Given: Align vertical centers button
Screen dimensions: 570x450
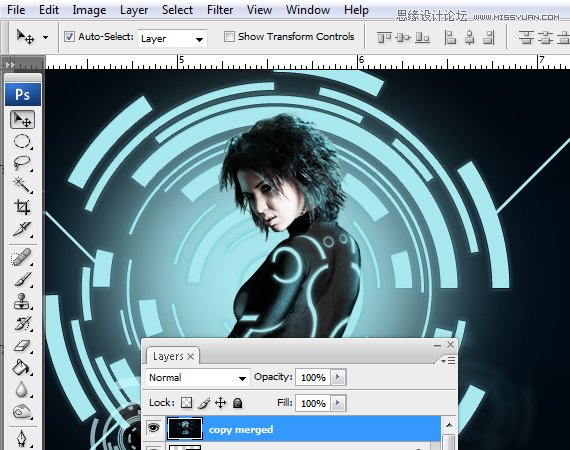Looking at the screenshot, I should point(403,37).
